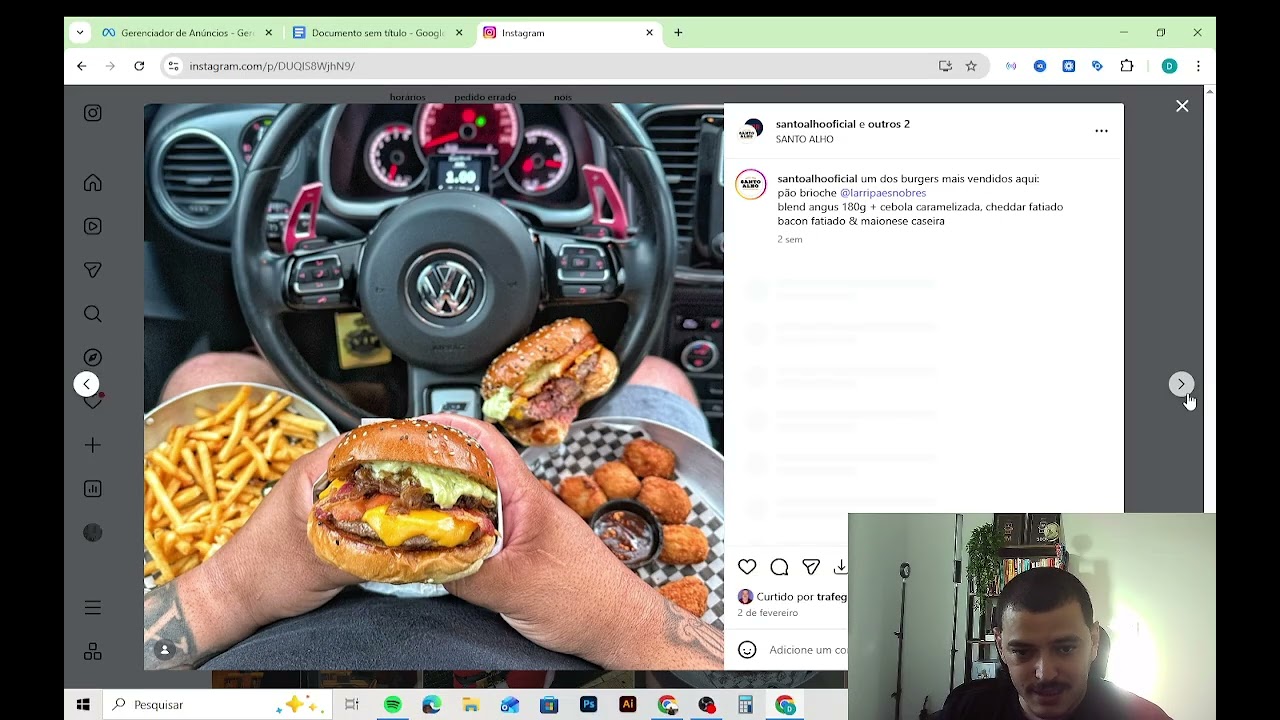Screen dimensions: 1280x720
Task: Click the download arrow icon beside share
Action: 840,567
